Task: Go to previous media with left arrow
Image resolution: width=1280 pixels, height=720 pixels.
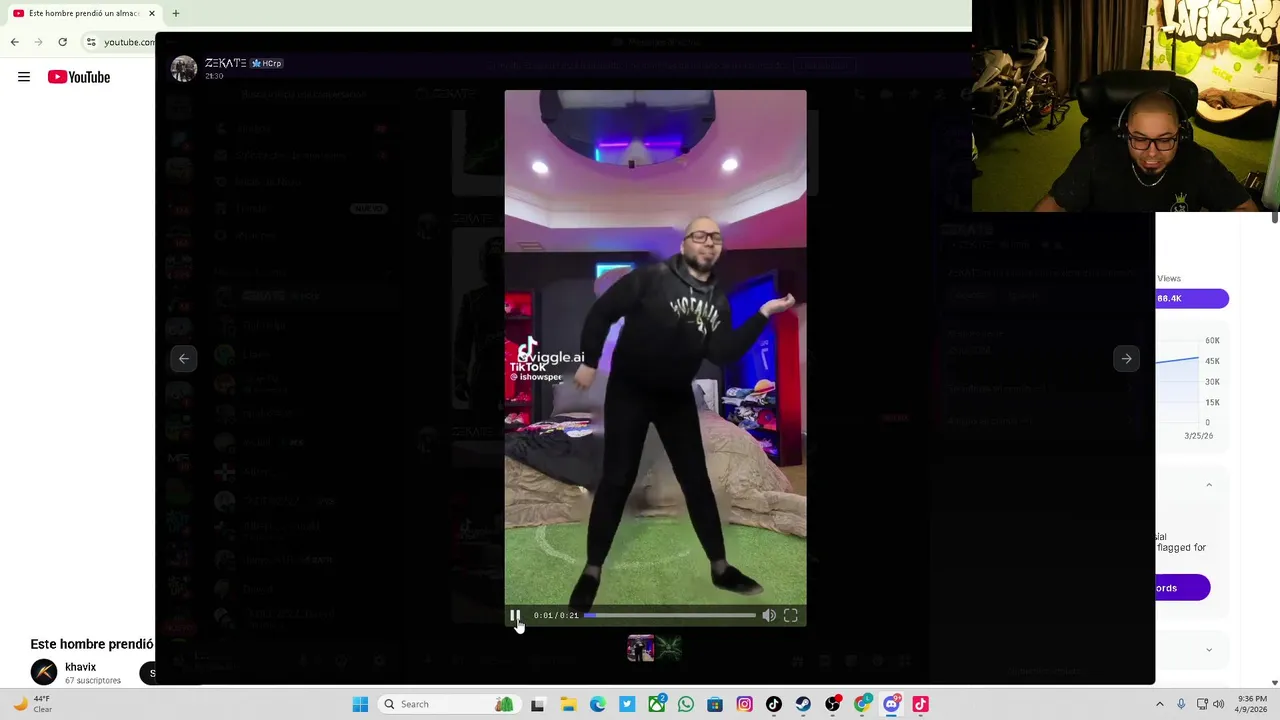Action: 184,358
